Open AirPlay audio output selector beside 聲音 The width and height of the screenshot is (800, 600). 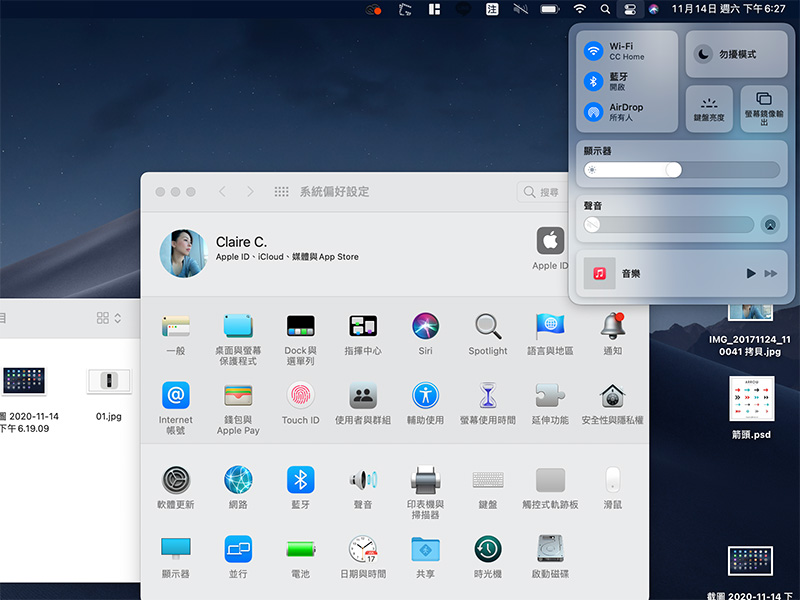[769, 225]
